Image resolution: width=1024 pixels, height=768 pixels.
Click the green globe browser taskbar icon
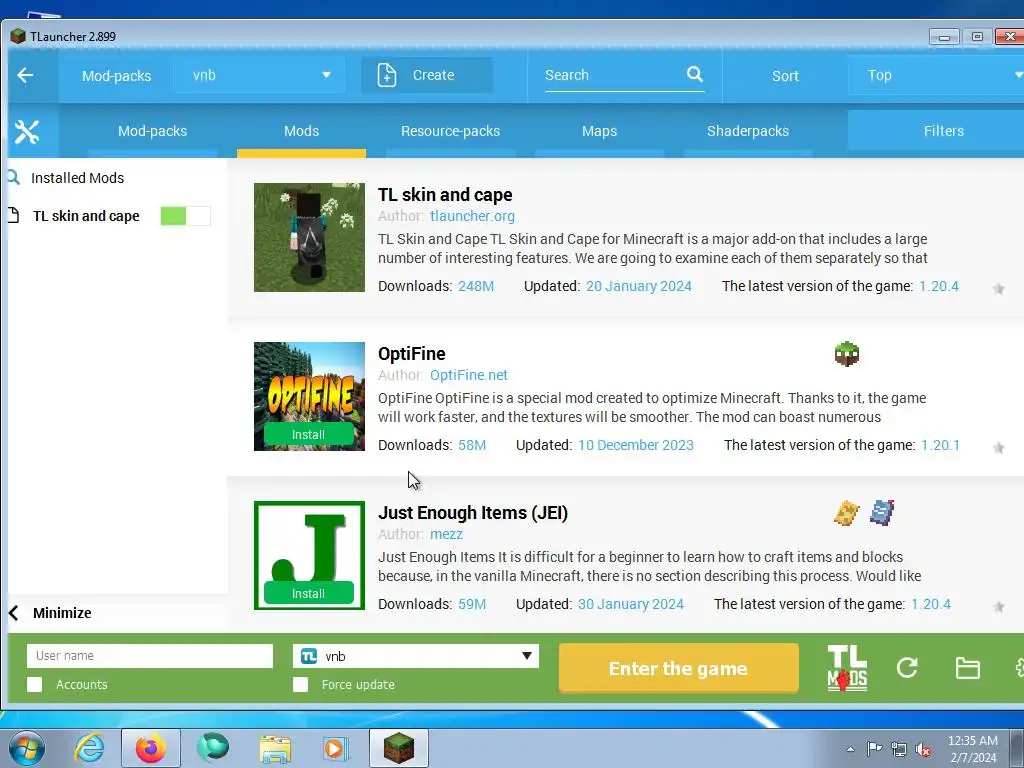pyautogui.click(x=213, y=748)
